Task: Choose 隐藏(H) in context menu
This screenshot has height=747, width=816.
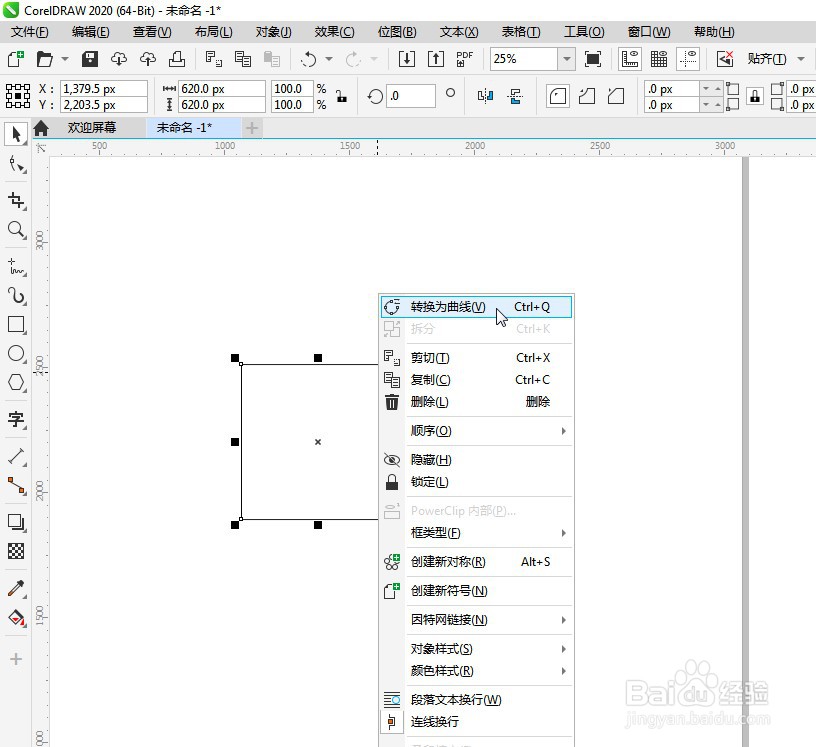Action: (x=477, y=460)
